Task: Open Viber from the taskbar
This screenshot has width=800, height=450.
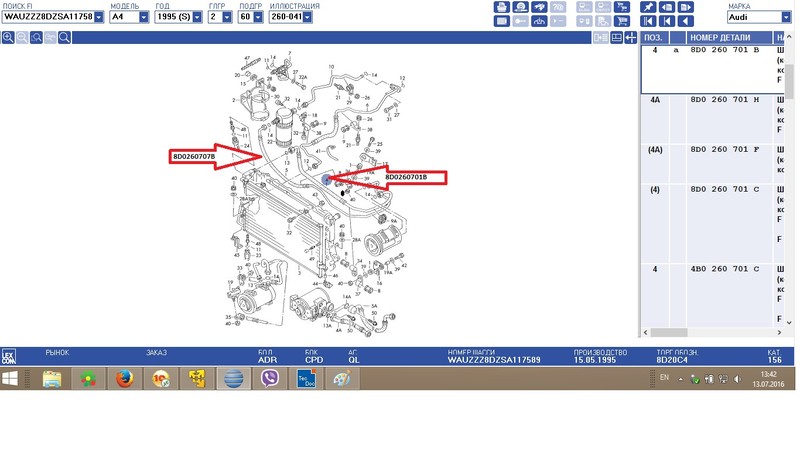Action: 269,379
